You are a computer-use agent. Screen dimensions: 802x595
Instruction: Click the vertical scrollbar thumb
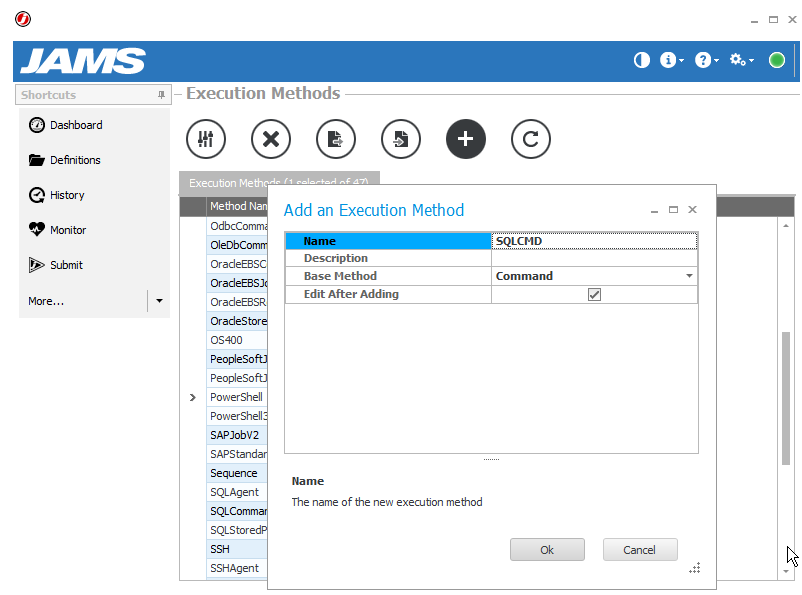pos(786,399)
